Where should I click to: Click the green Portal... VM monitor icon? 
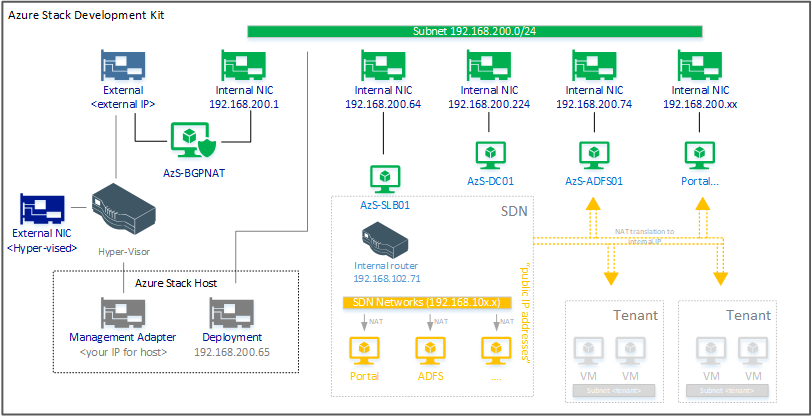point(700,154)
